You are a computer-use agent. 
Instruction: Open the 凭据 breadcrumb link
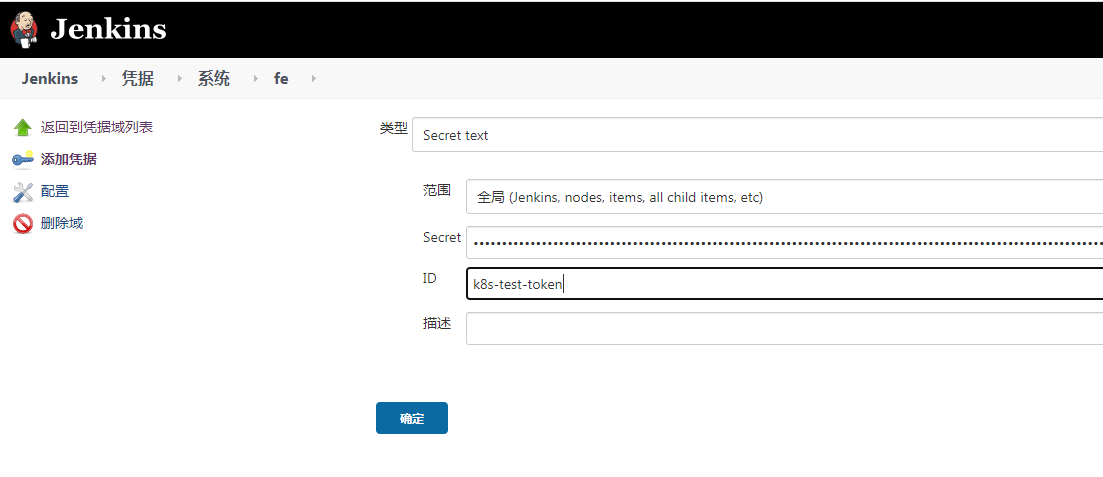click(137, 79)
